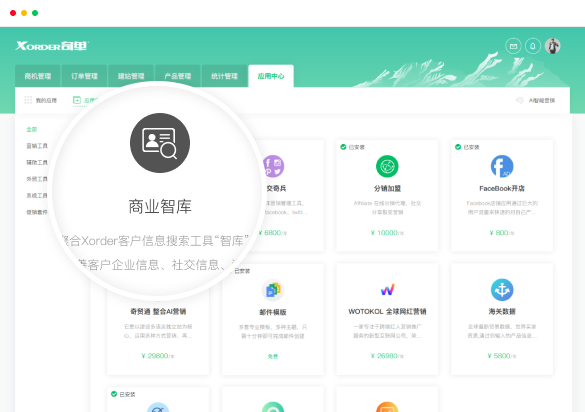Click the ¥5800 price on 海关数据 card

(x=502, y=356)
